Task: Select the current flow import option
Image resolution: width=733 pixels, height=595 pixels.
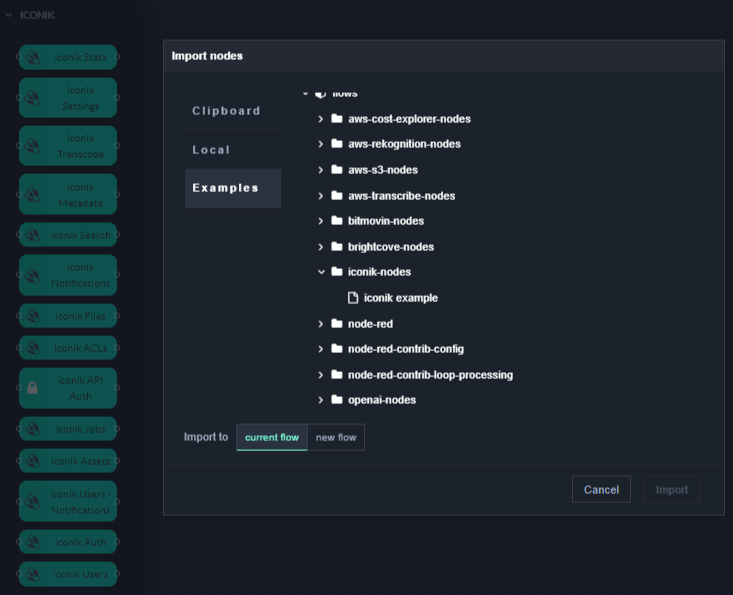Action: click(272, 437)
